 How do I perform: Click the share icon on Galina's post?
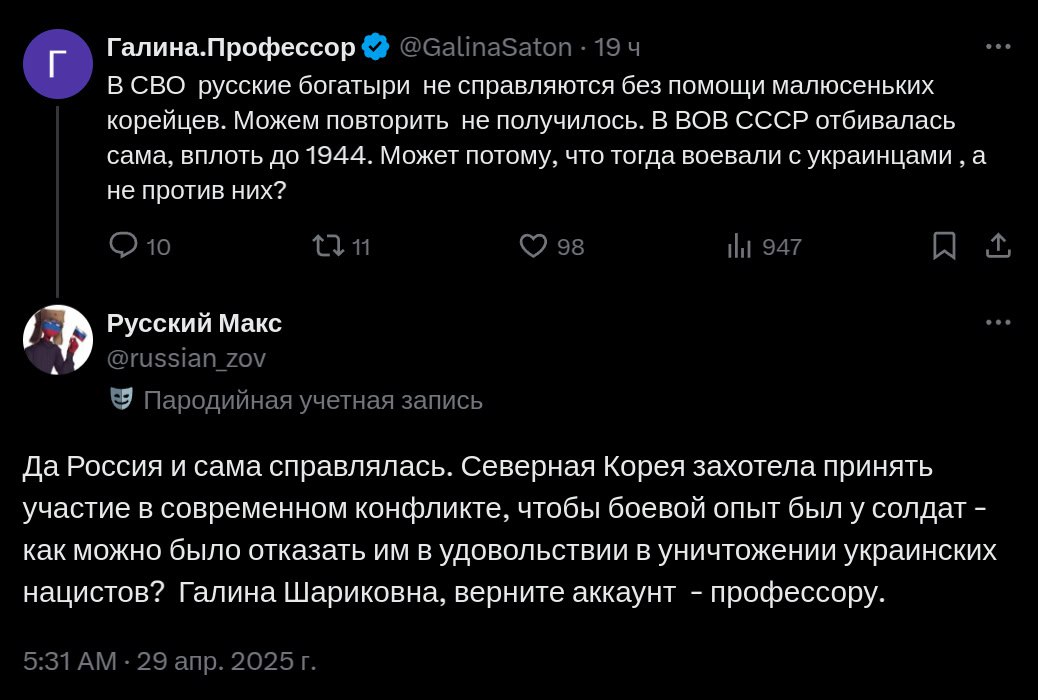click(x=999, y=246)
